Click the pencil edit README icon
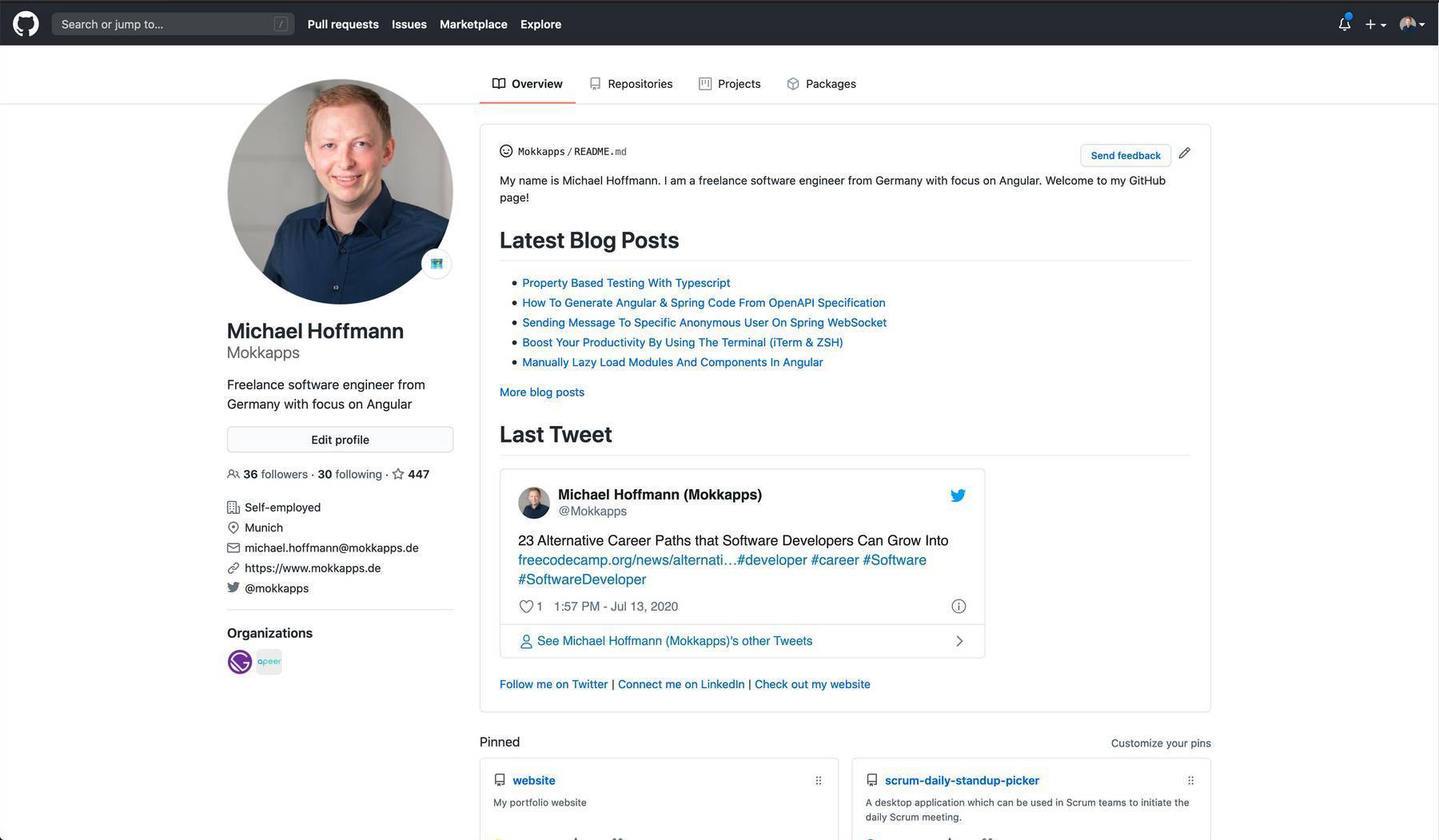The width and height of the screenshot is (1439, 840). tap(1184, 153)
